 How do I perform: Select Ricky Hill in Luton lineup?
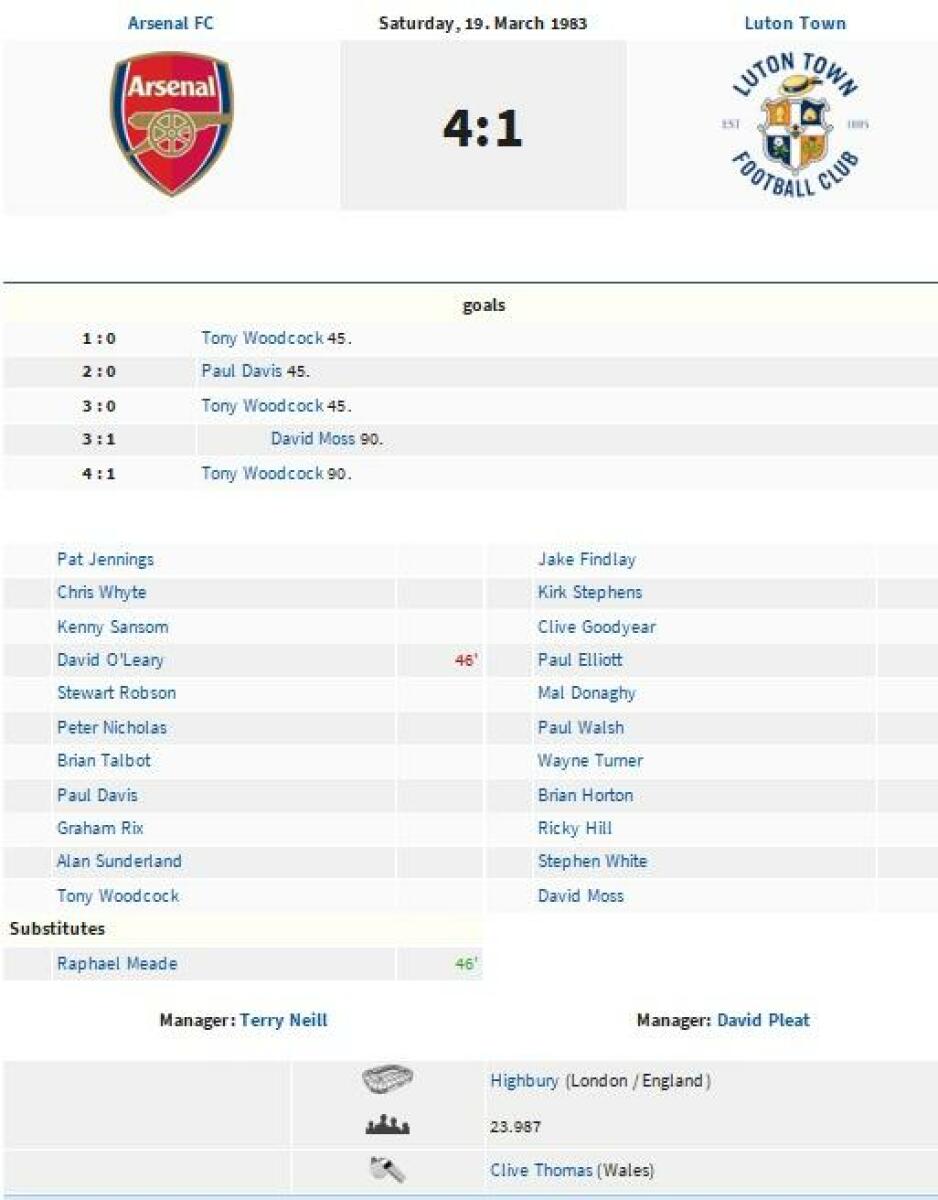(575, 828)
